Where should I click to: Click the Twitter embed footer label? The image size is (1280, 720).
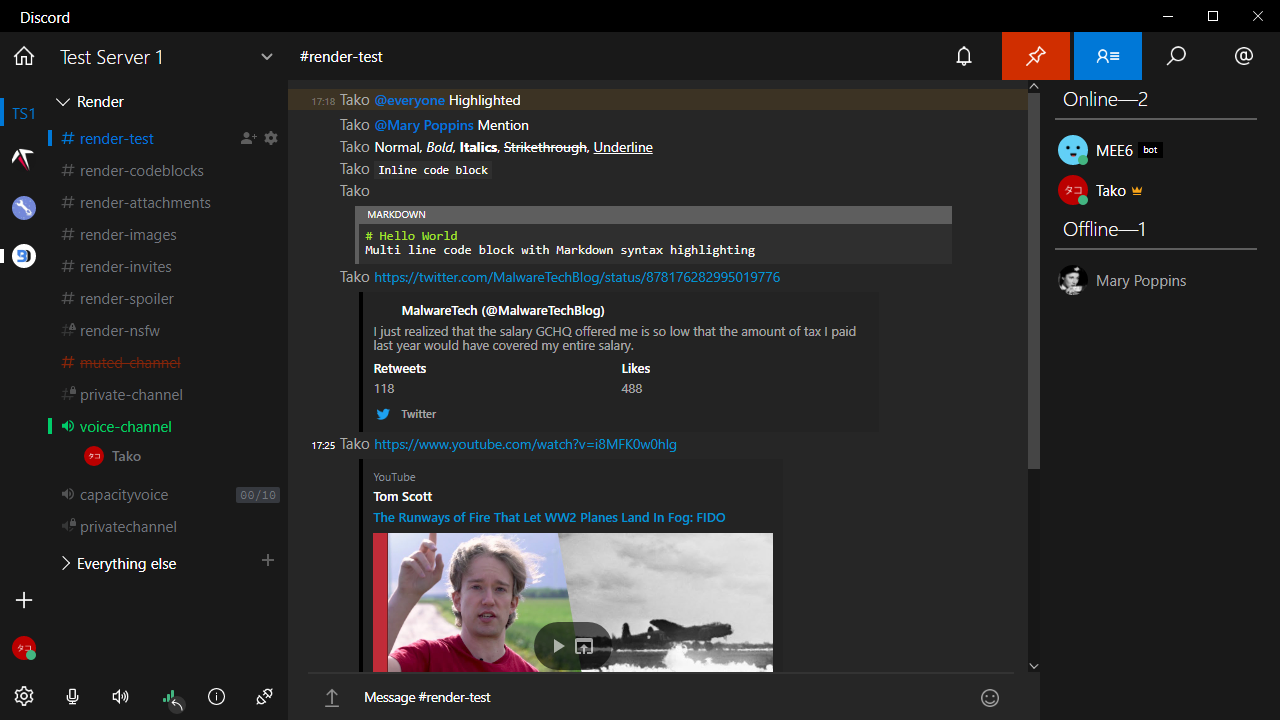tap(418, 414)
